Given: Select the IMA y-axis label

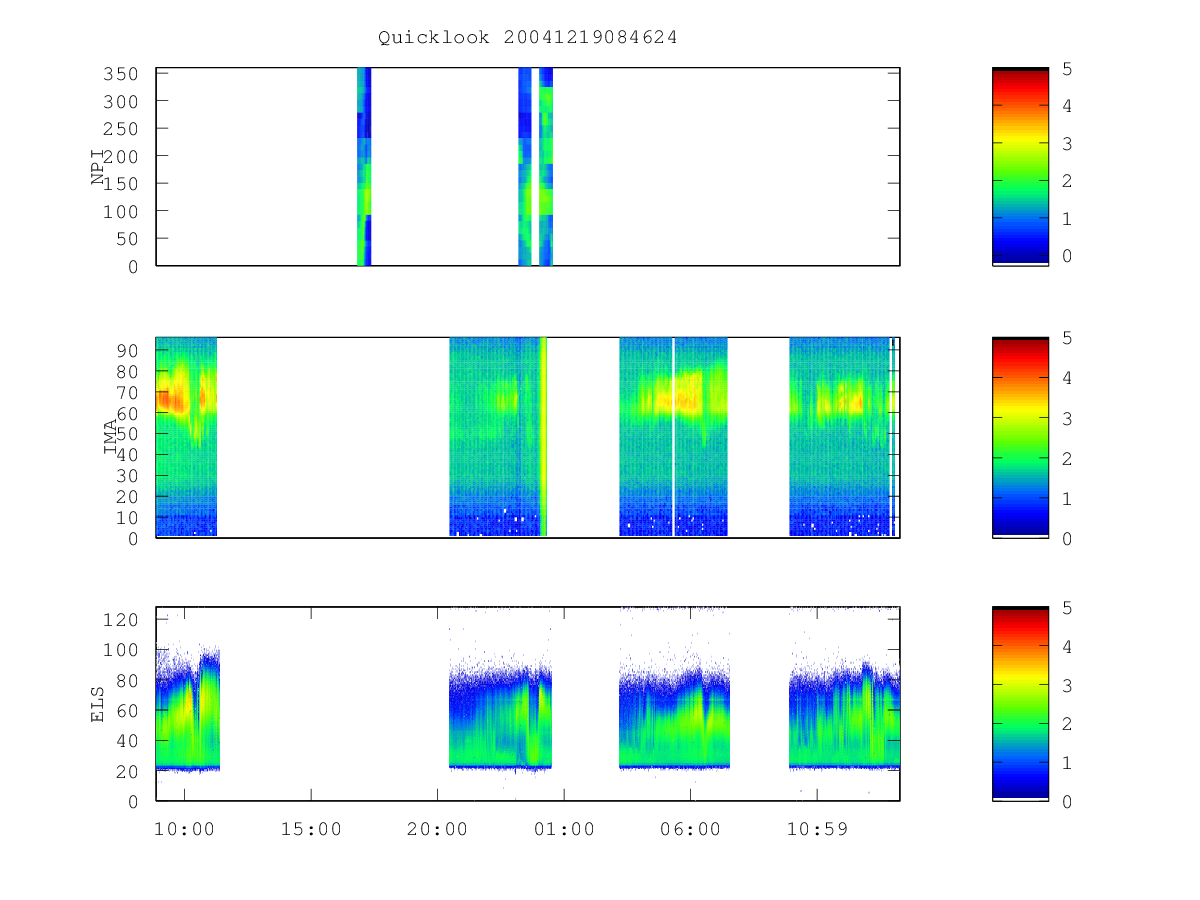Looking at the screenshot, I should coord(111,436).
